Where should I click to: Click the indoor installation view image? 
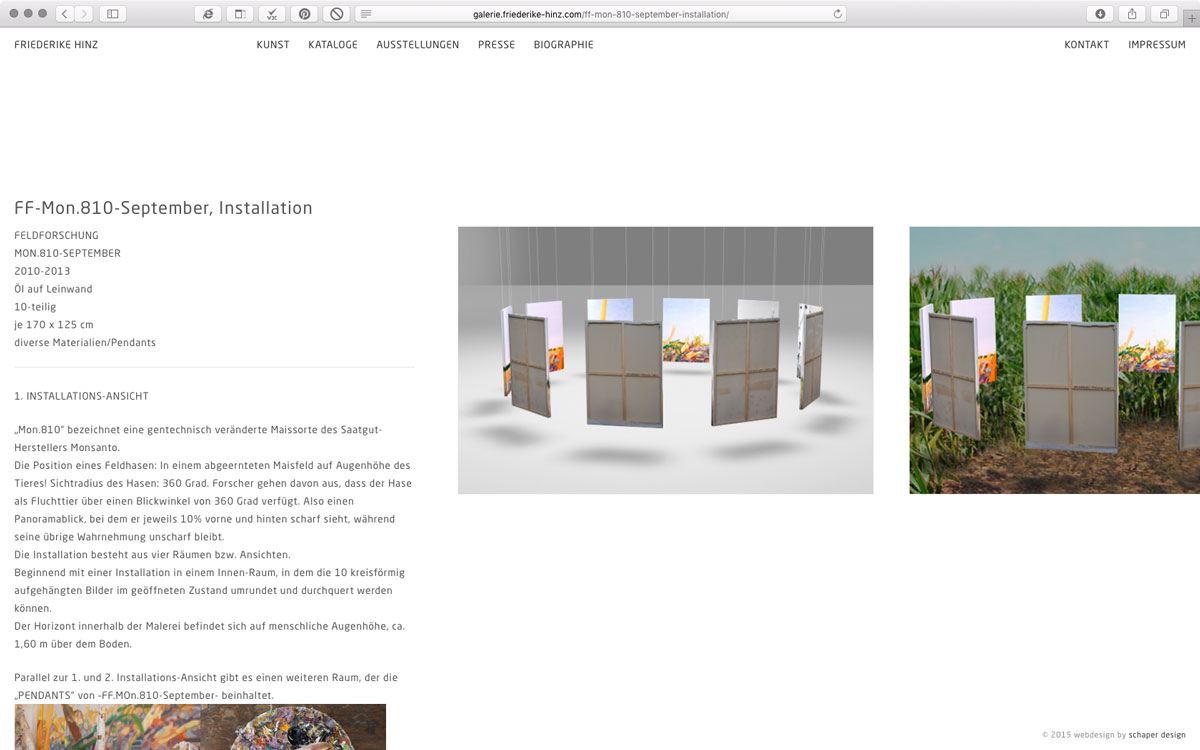(666, 360)
